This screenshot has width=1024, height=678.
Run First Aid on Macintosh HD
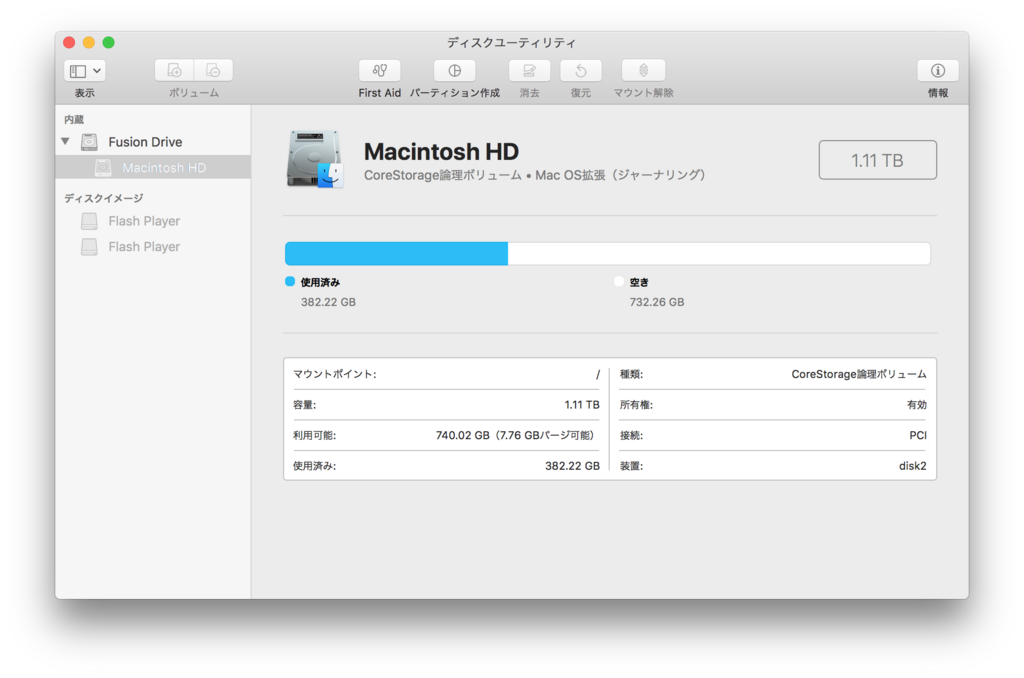pos(379,70)
